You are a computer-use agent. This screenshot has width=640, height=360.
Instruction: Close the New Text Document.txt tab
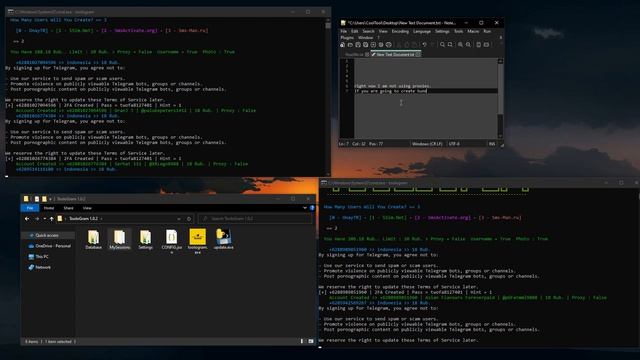pos(418,54)
